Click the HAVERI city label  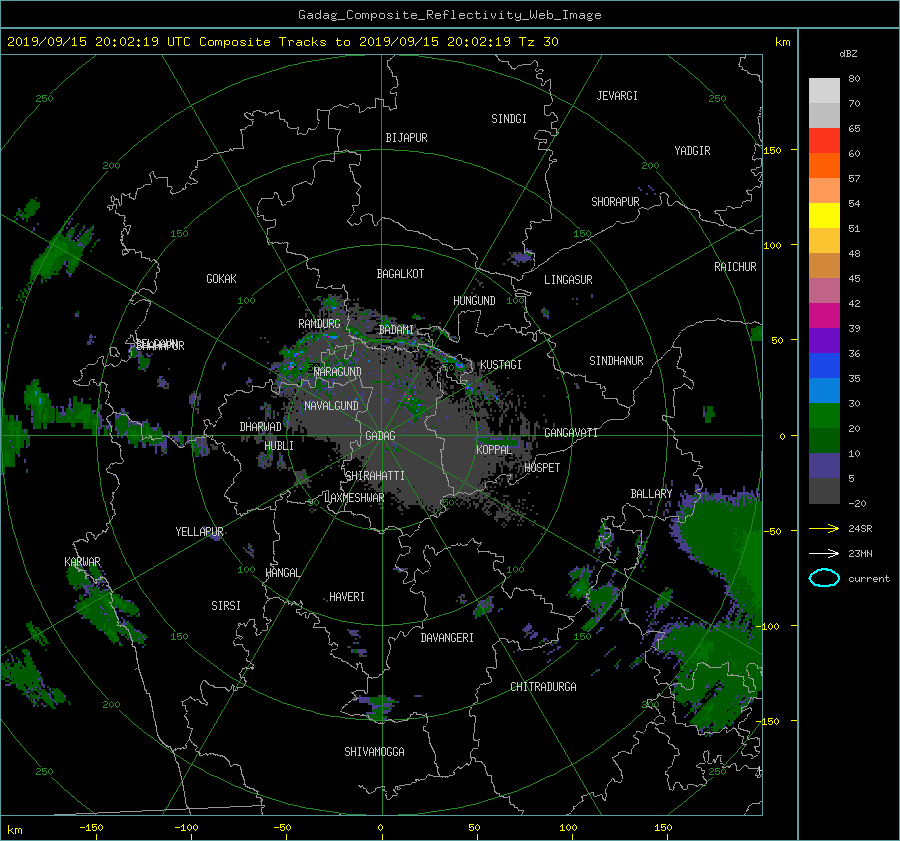pos(347,596)
